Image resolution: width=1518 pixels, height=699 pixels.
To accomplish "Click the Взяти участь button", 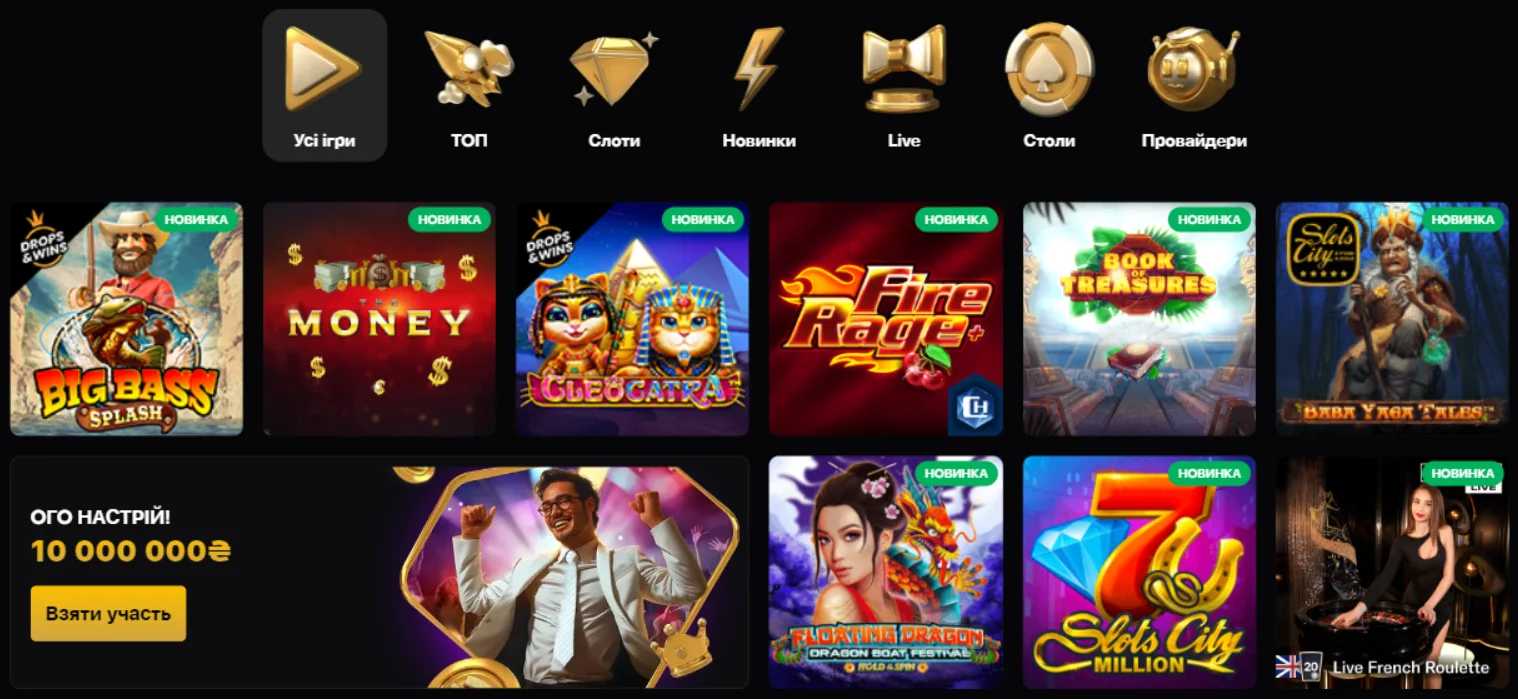I will point(108,613).
